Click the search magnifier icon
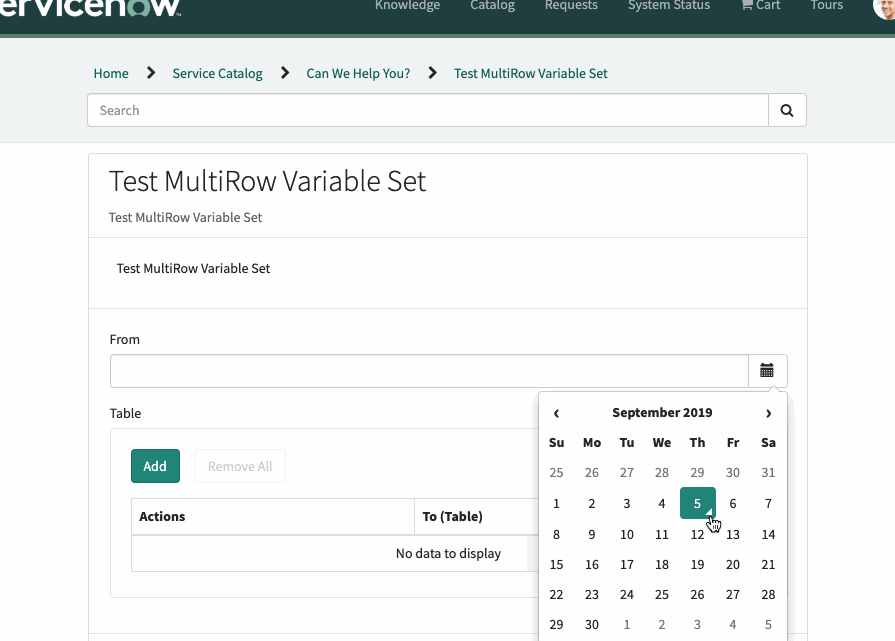 tap(788, 110)
